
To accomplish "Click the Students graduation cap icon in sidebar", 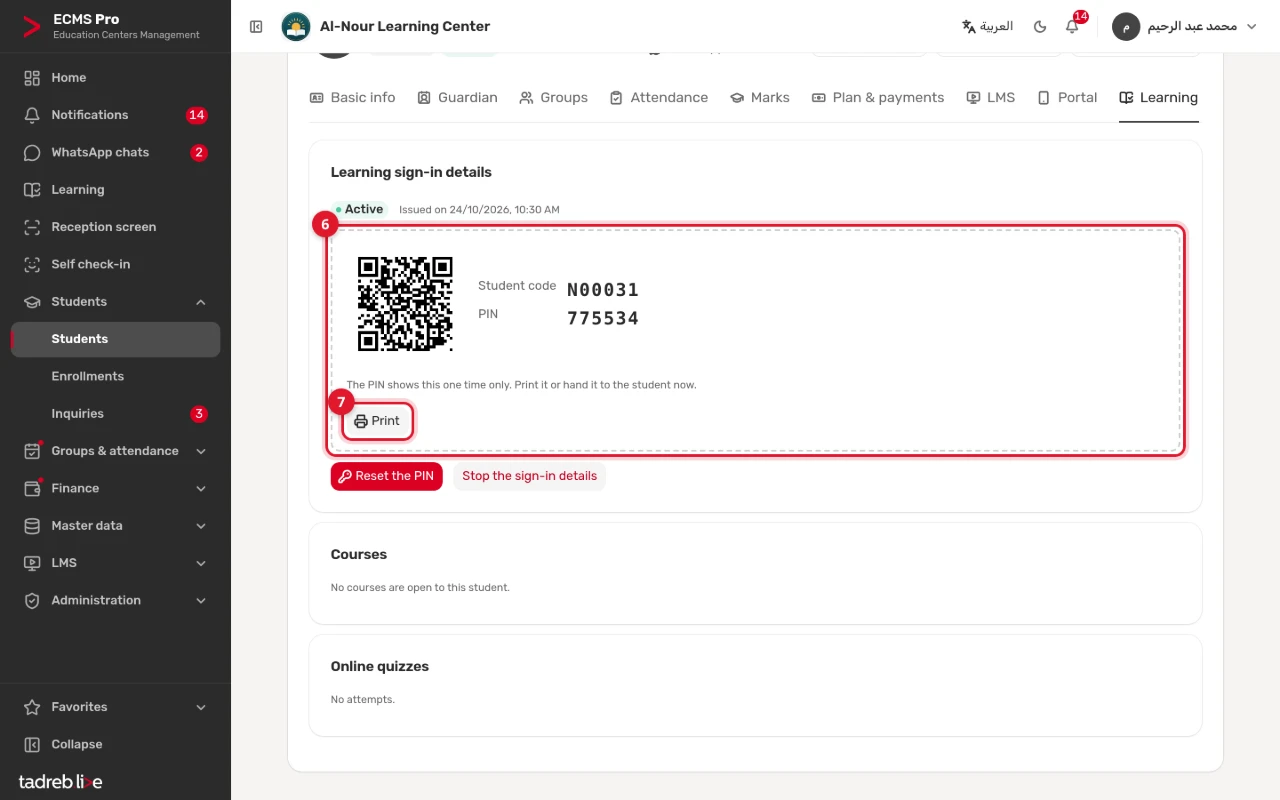I will pyautogui.click(x=32, y=302).
